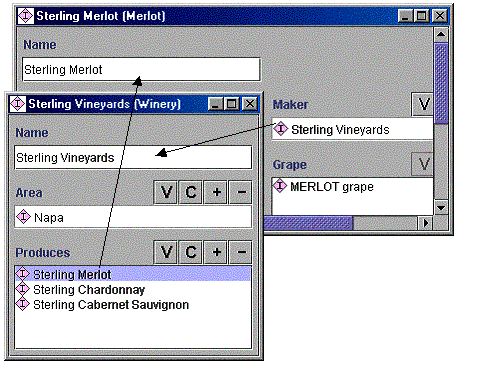Click the scroll up arrow in the Merlot window

441,34
